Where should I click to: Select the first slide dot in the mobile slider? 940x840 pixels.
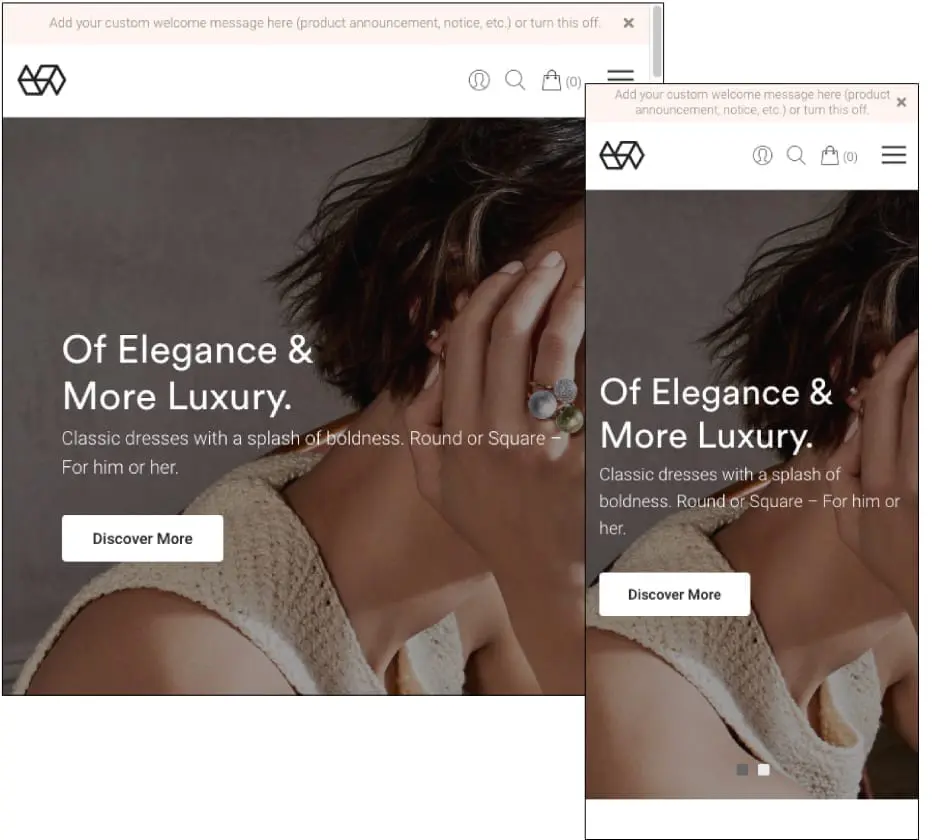click(742, 770)
